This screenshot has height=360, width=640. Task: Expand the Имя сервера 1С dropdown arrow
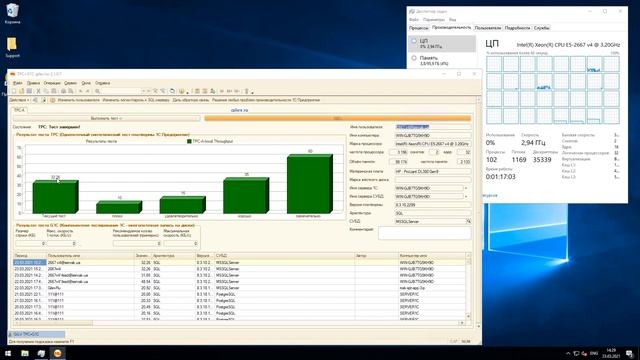(466, 188)
